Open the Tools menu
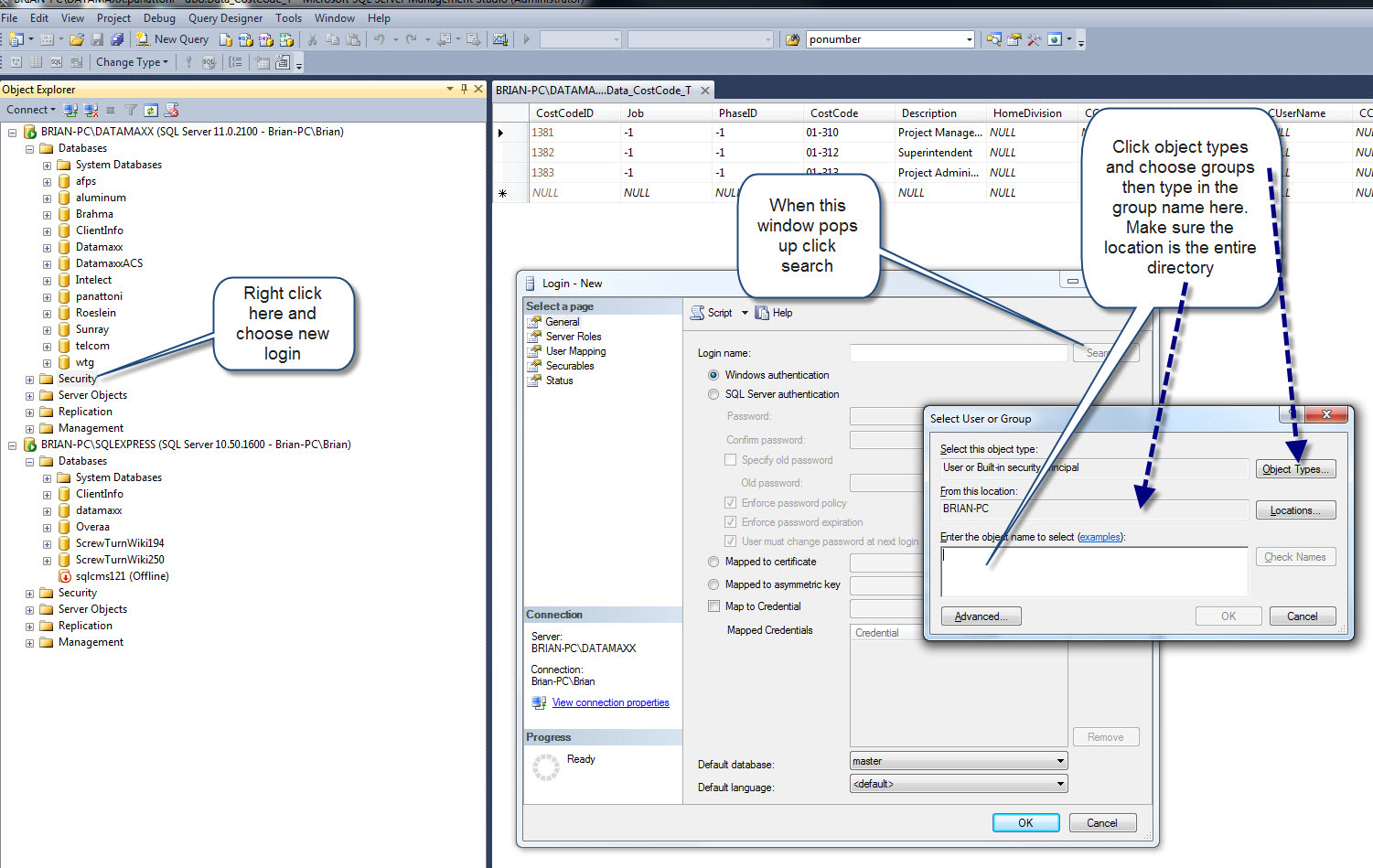The height and width of the screenshot is (868, 1373). coord(288,18)
